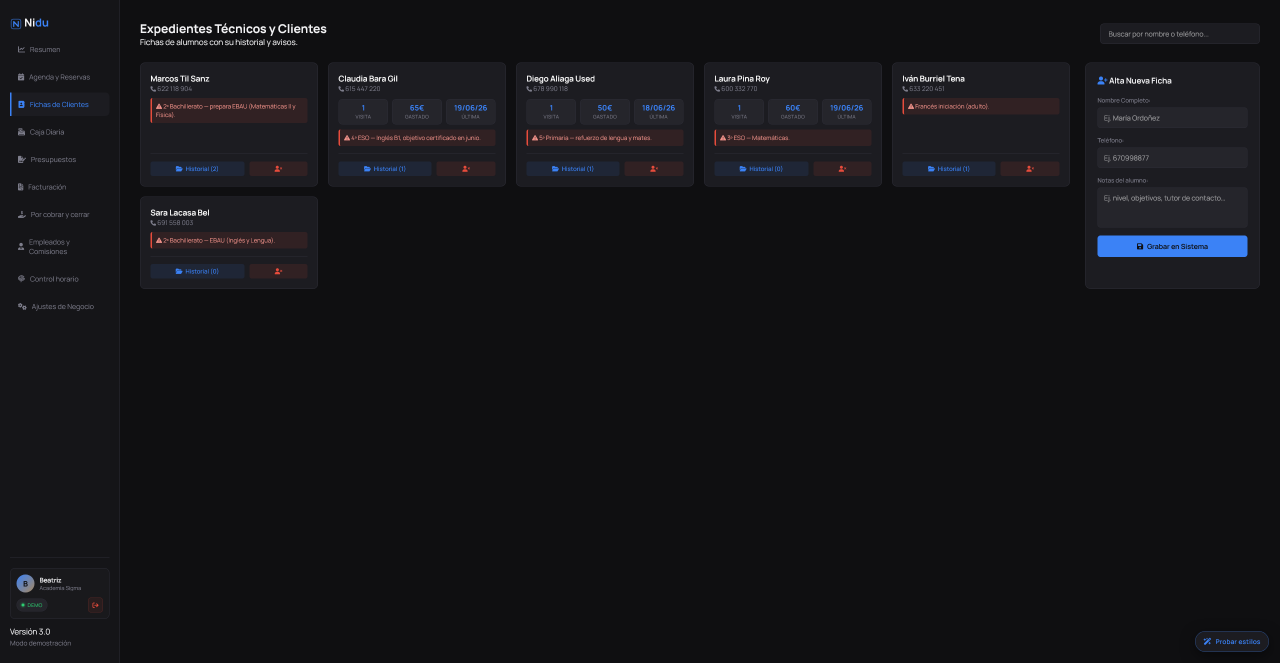Go to Ajustes de Negocio
This screenshot has width=1280, height=663.
click(x=60, y=306)
